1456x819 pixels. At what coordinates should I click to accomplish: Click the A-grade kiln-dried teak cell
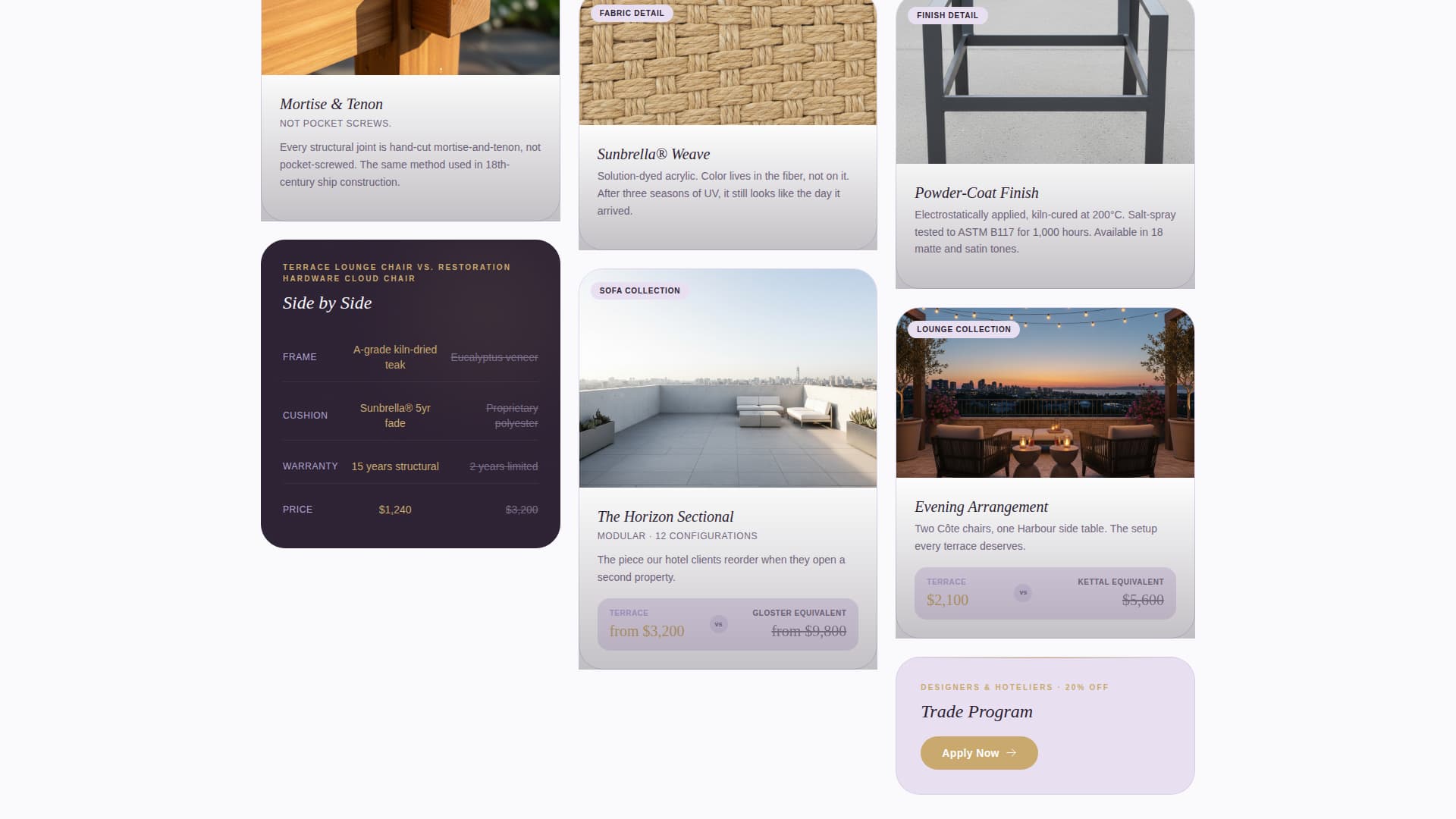(x=395, y=357)
